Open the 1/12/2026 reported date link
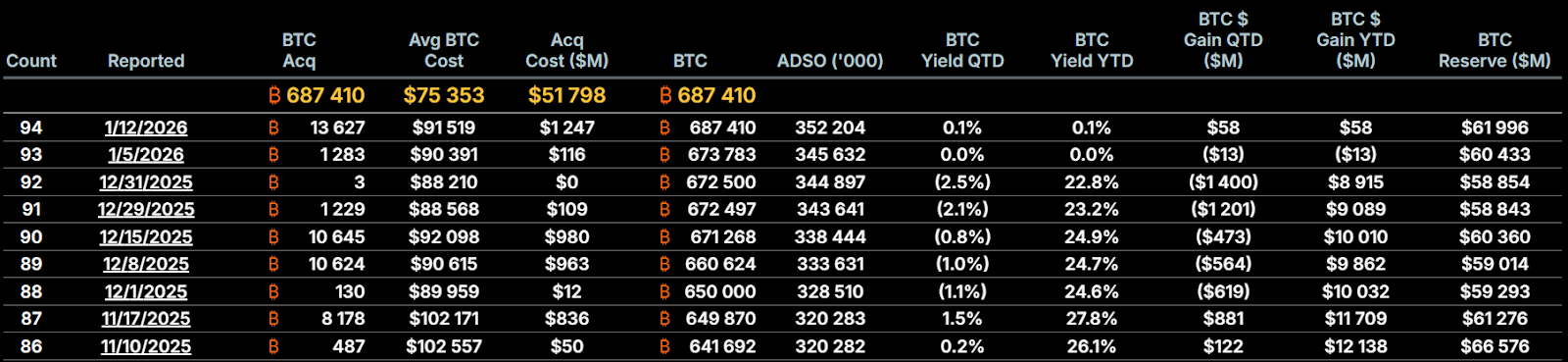This screenshot has width=1568, height=362. [146, 128]
